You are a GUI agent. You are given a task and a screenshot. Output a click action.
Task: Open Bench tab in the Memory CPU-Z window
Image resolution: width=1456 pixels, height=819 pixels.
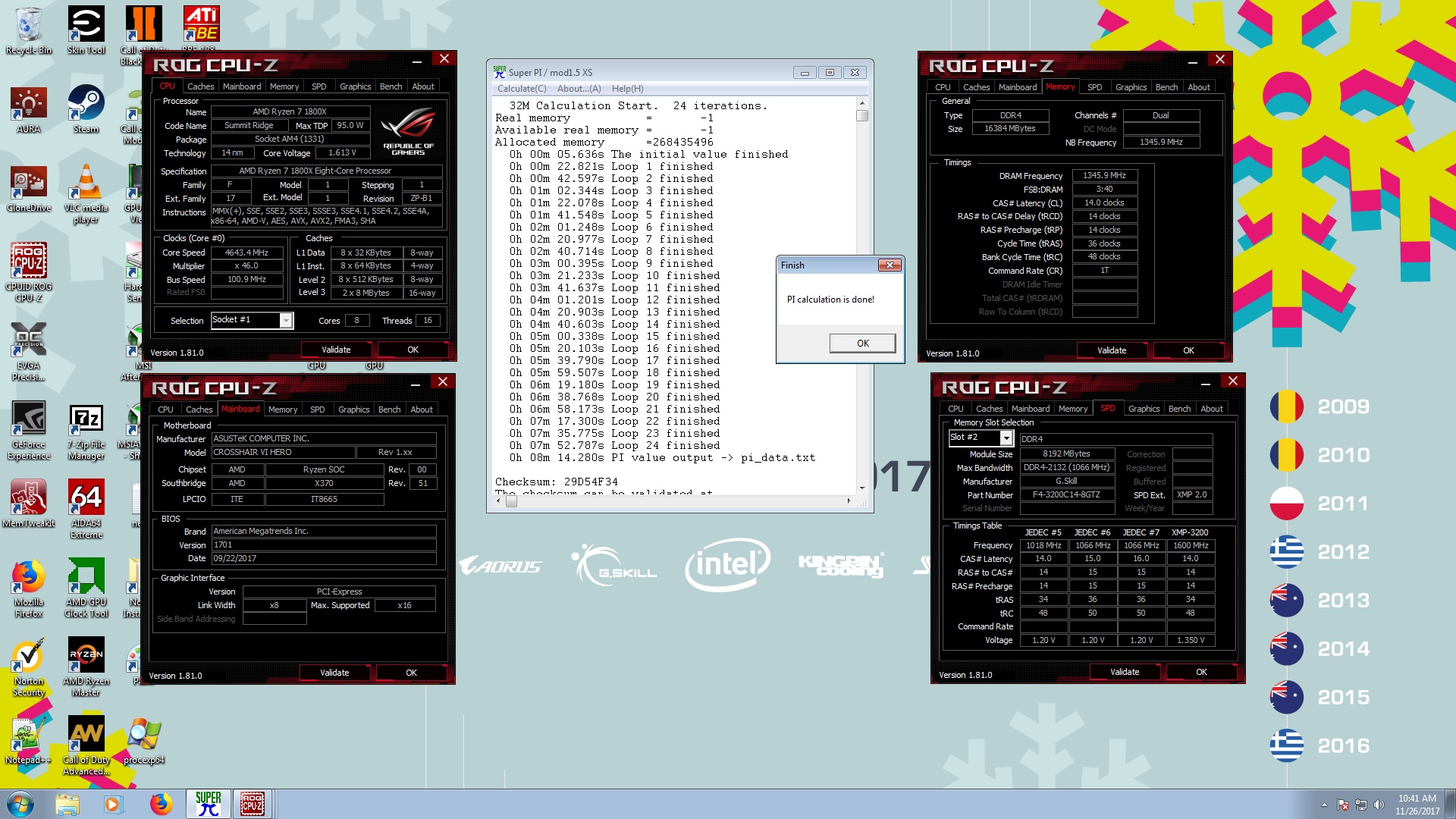1166,87
